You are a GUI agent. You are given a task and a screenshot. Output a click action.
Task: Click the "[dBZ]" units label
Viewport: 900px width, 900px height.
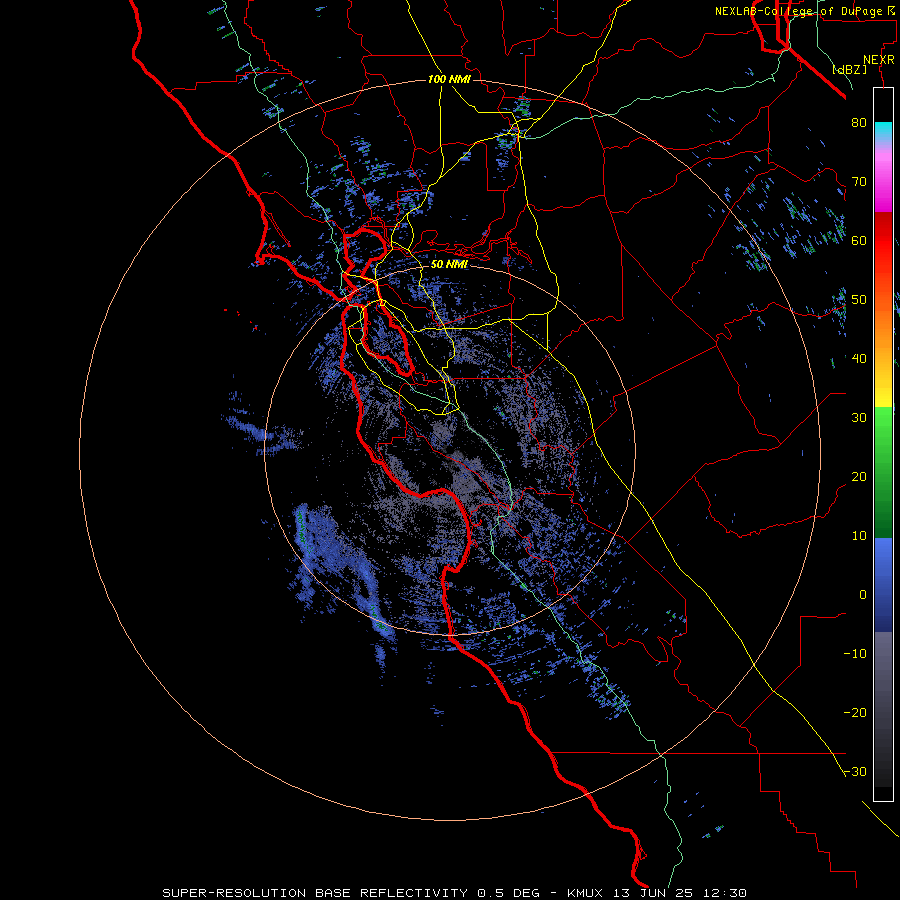tap(849, 69)
